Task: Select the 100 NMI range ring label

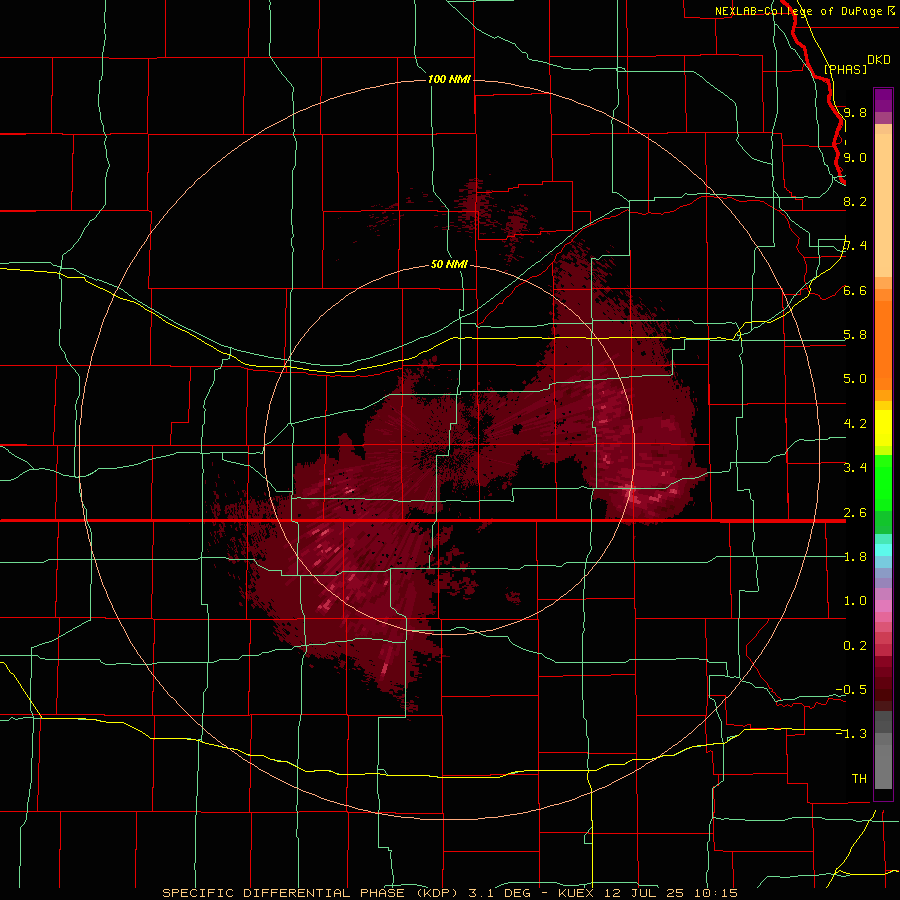Action: [x=449, y=79]
